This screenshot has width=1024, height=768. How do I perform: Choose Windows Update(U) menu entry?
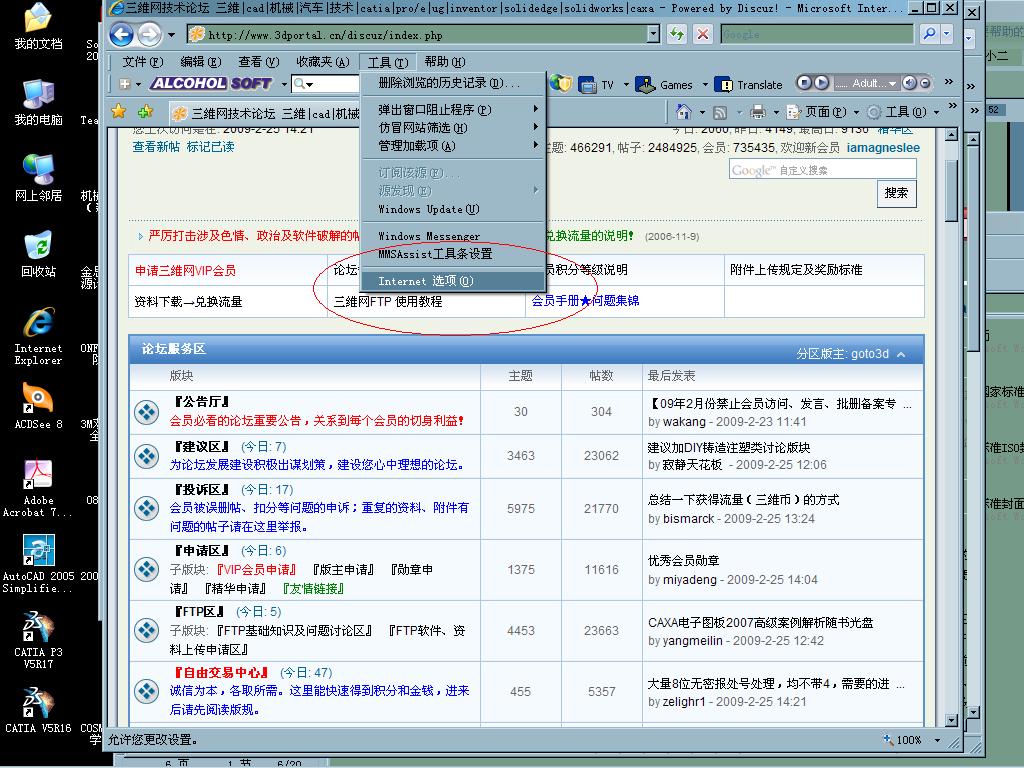(453, 209)
